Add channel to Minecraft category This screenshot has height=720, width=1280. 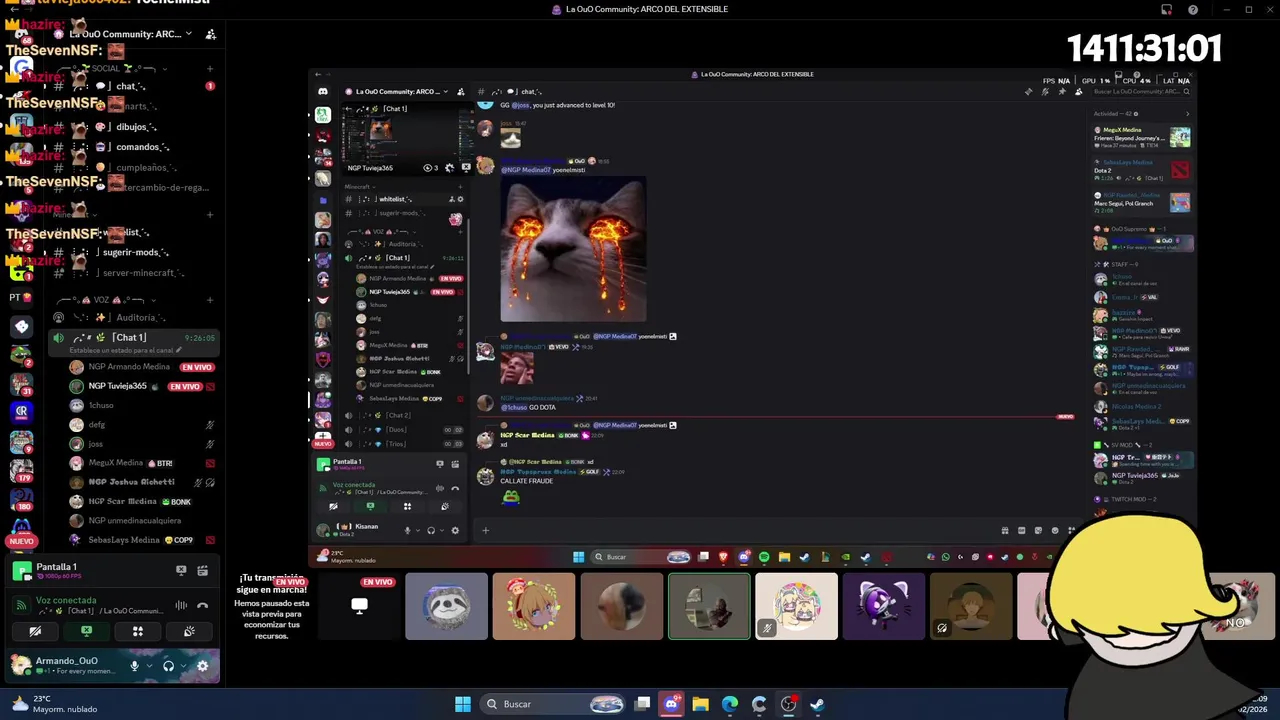[x=210, y=214]
